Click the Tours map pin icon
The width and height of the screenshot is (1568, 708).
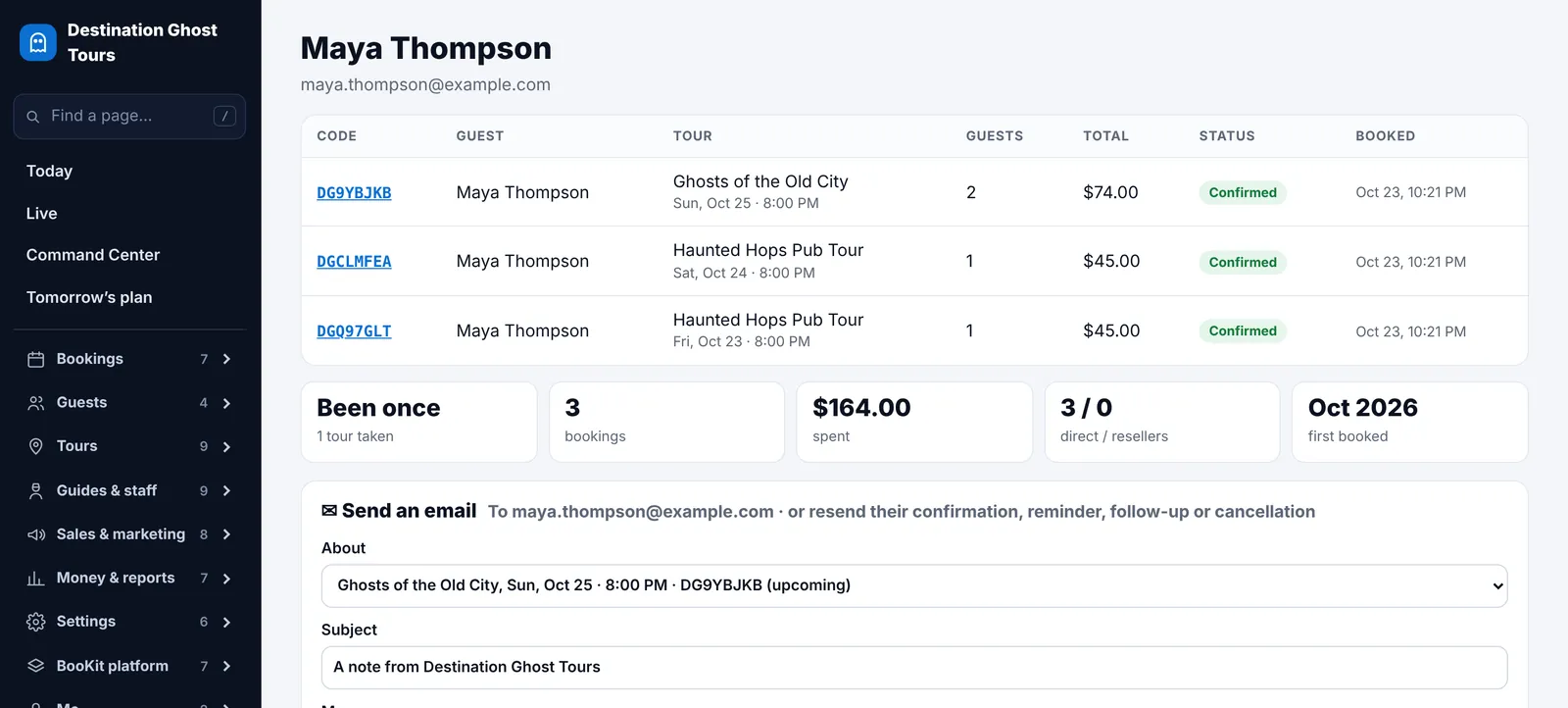[36, 446]
